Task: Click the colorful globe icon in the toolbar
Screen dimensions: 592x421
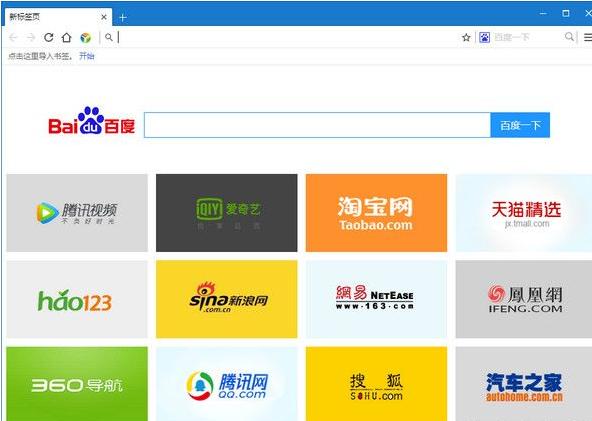Action: tap(86, 37)
